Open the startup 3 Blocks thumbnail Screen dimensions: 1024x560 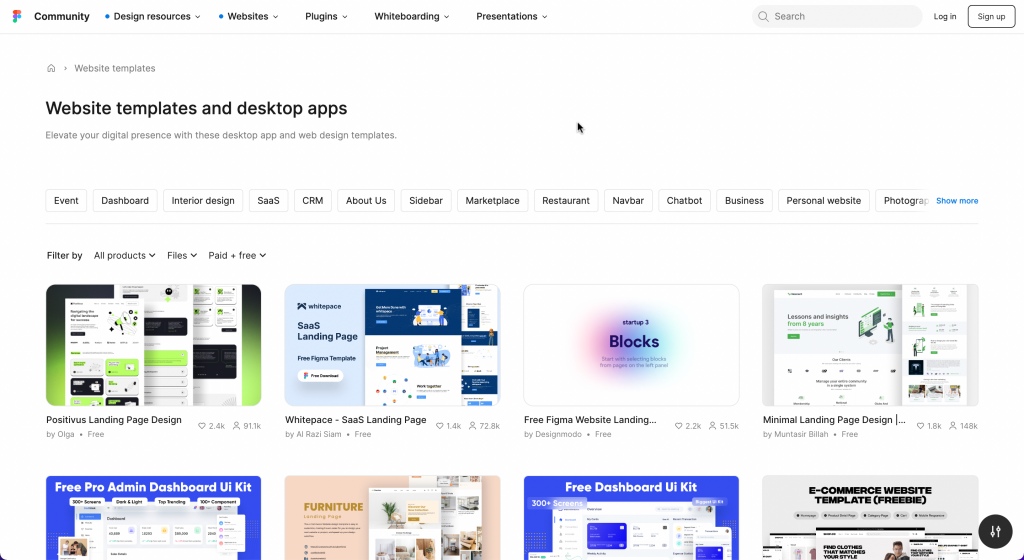(x=632, y=345)
